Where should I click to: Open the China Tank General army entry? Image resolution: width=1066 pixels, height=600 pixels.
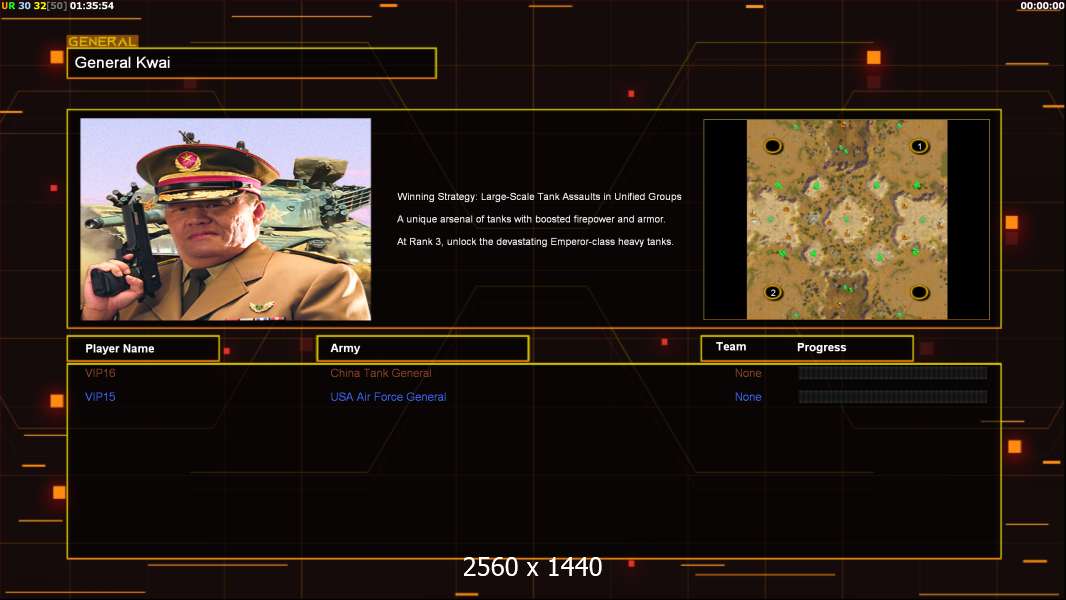(x=381, y=373)
